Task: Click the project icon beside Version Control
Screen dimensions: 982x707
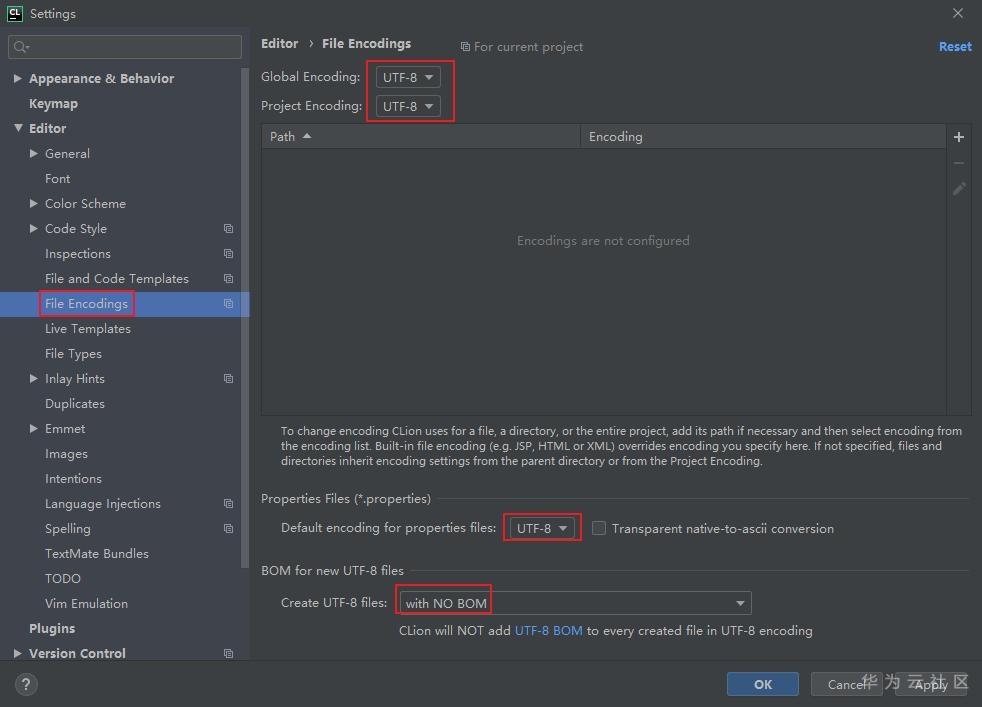Action: click(229, 653)
